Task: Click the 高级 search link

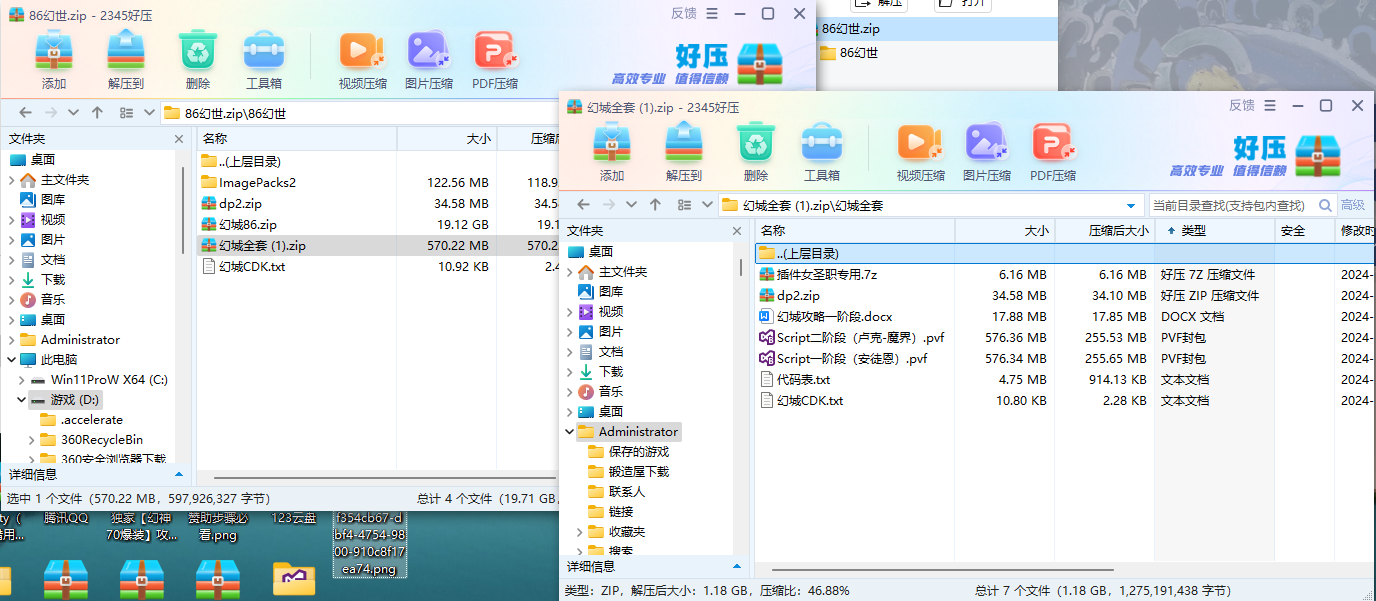Action: (x=1352, y=205)
